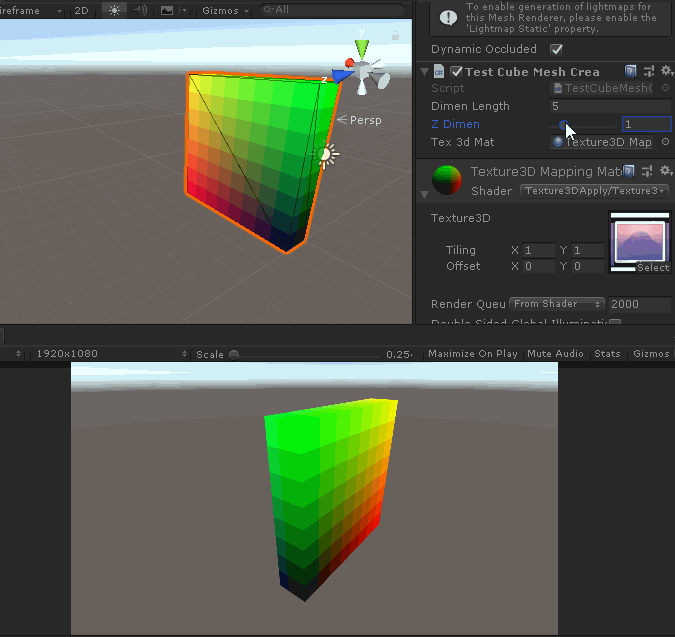Open Test Cube Mesh component help icon
Image resolution: width=675 pixels, height=637 pixels.
point(630,71)
